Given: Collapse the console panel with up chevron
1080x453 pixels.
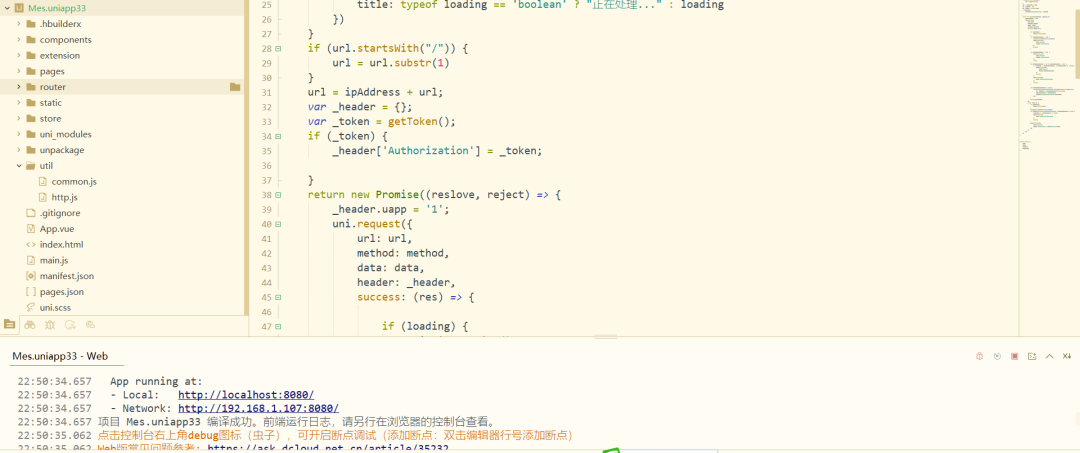Looking at the screenshot, I should click(x=1048, y=356).
